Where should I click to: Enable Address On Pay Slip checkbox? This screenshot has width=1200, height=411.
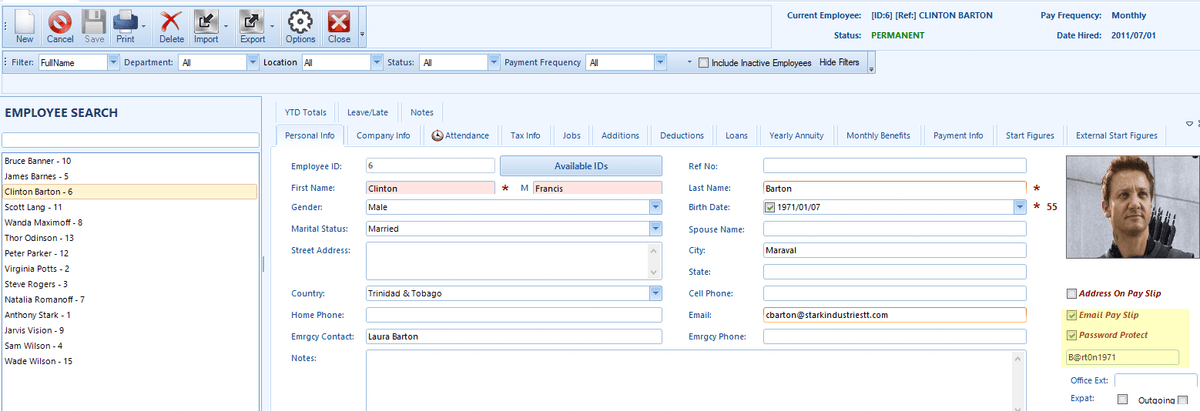coord(1072,294)
